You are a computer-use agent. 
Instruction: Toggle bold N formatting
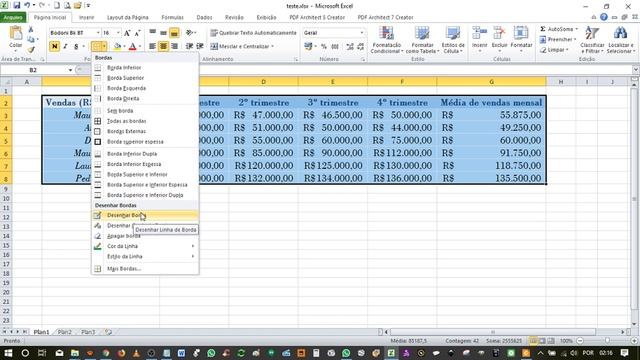[54, 47]
